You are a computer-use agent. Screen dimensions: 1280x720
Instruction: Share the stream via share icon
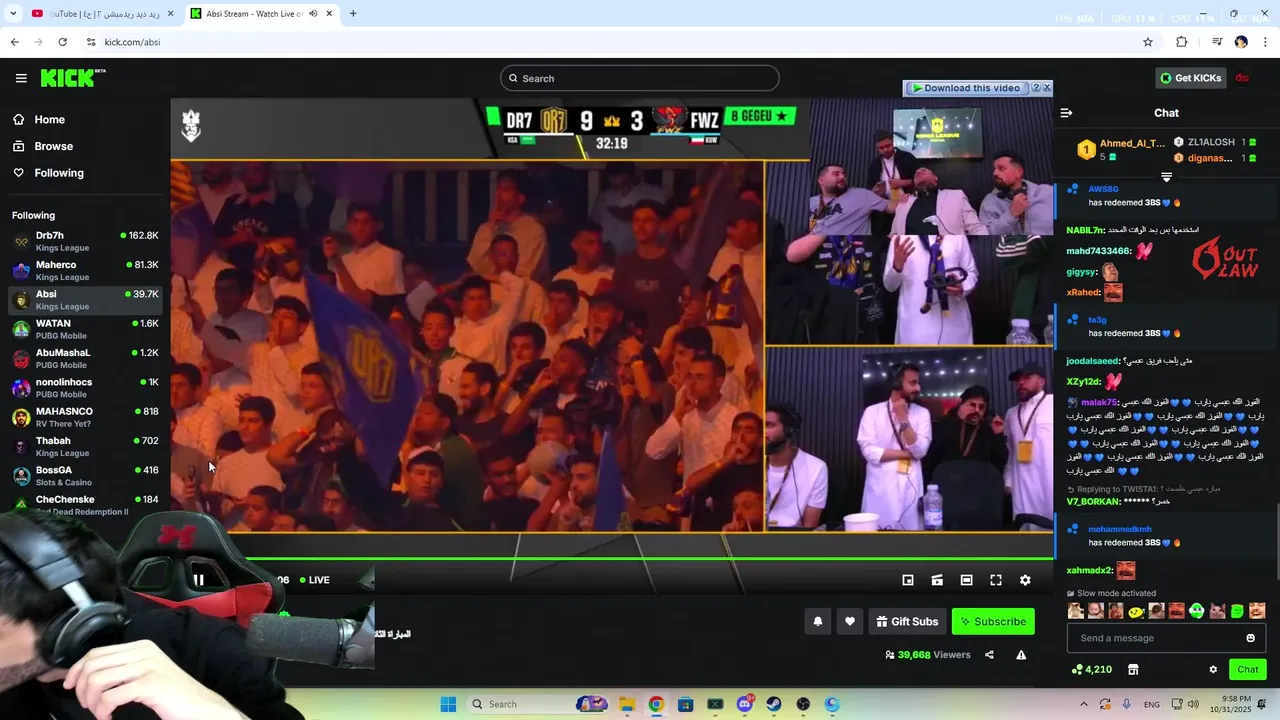click(x=989, y=655)
